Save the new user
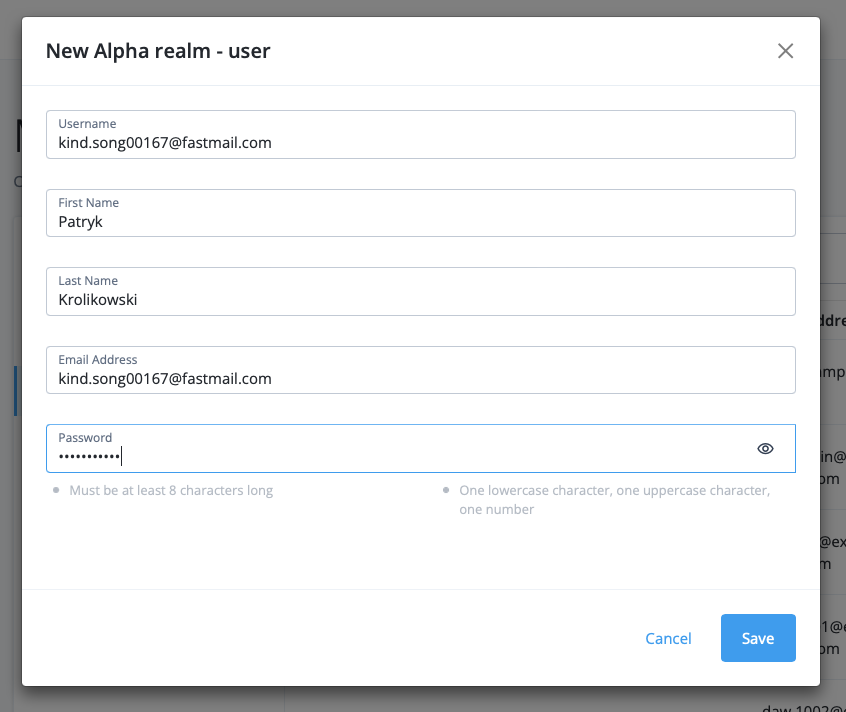This screenshot has width=846, height=712. tap(757, 638)
